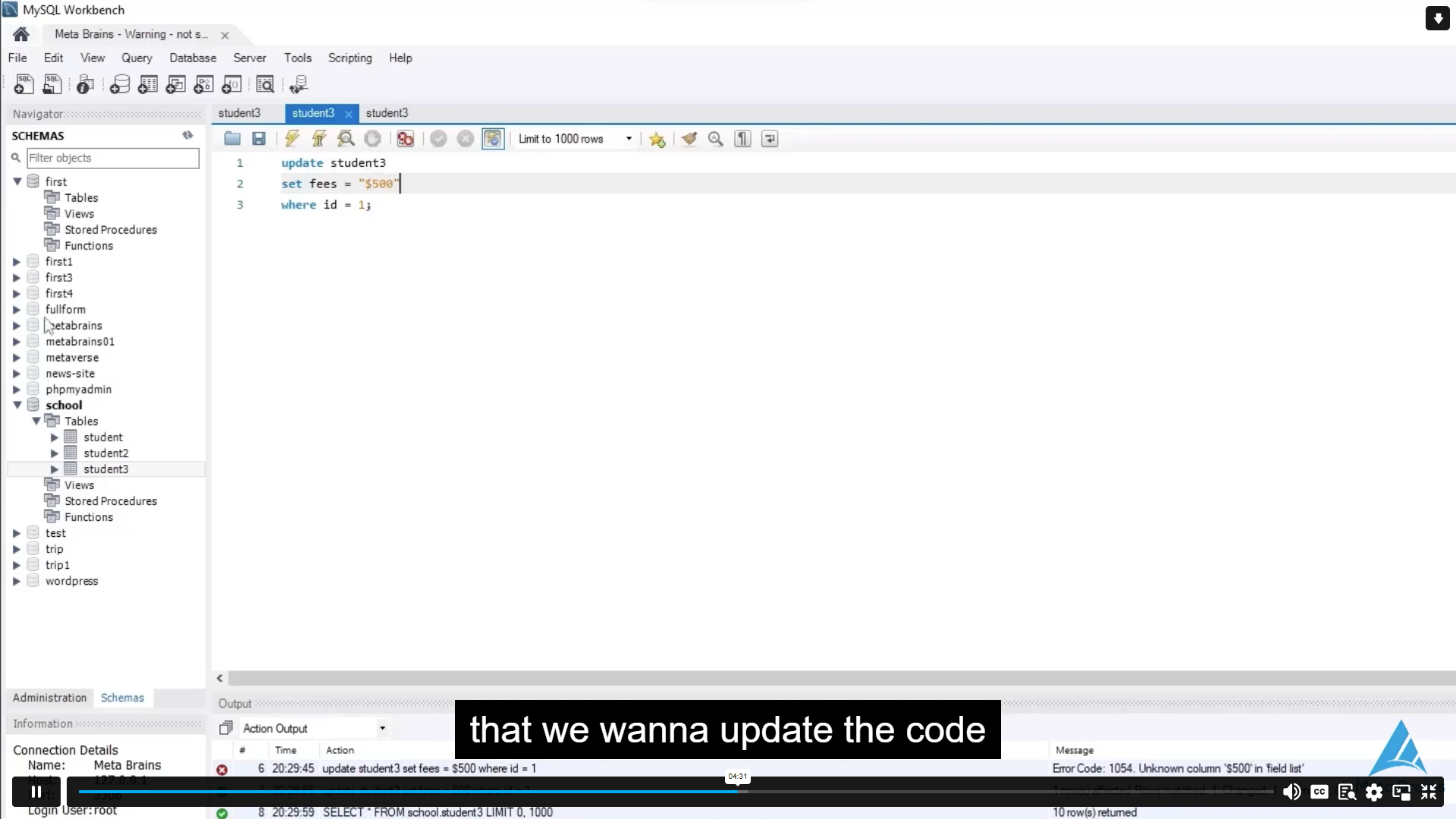Save the query as a snippet

(x=657, y=139)
